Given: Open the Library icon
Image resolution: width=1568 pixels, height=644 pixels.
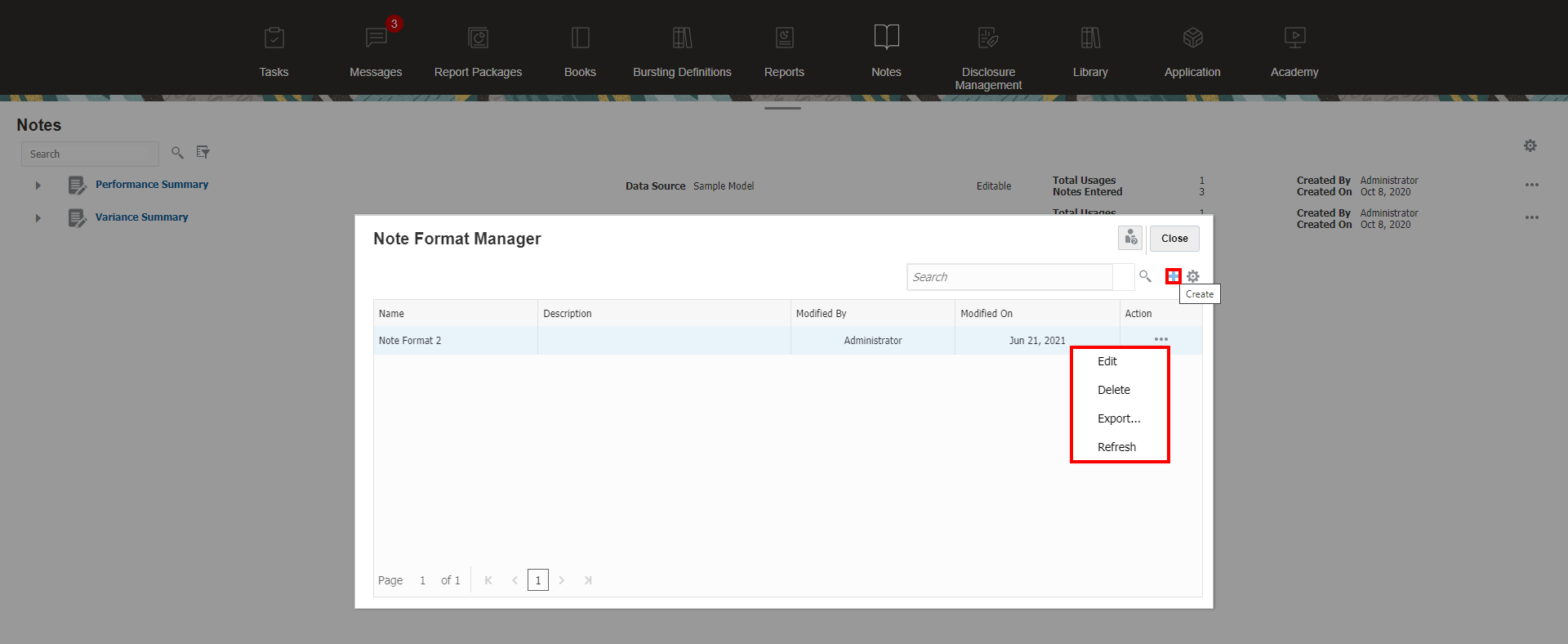Looking at the screenshot, I should click(x=1091, y=38).
